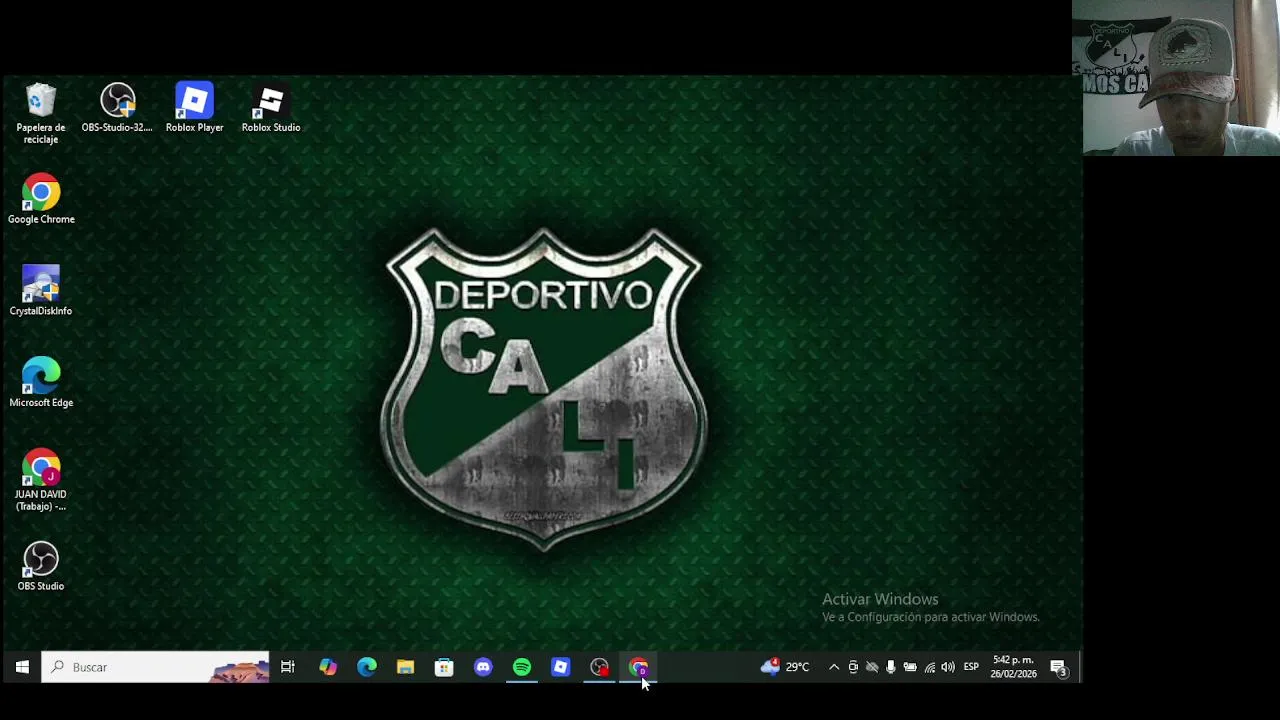The width and height of the screenshot is (1280, 720).
Task: Select the Microsoft Edge desktop shortcut
Action: pyautogui.click(x=41, y=383)
